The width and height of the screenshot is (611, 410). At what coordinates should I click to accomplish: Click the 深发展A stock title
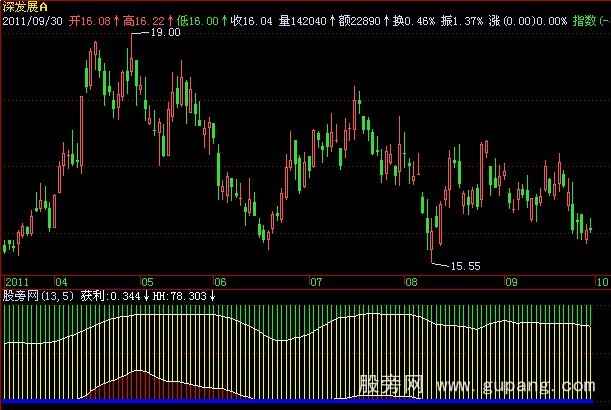pyautogui.click(x=23, y=7)
